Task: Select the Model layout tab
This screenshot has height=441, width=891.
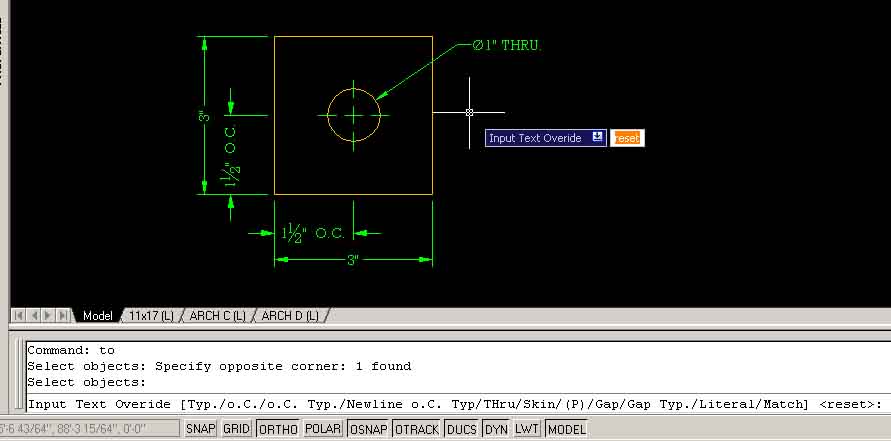Action: coord(98,315)
